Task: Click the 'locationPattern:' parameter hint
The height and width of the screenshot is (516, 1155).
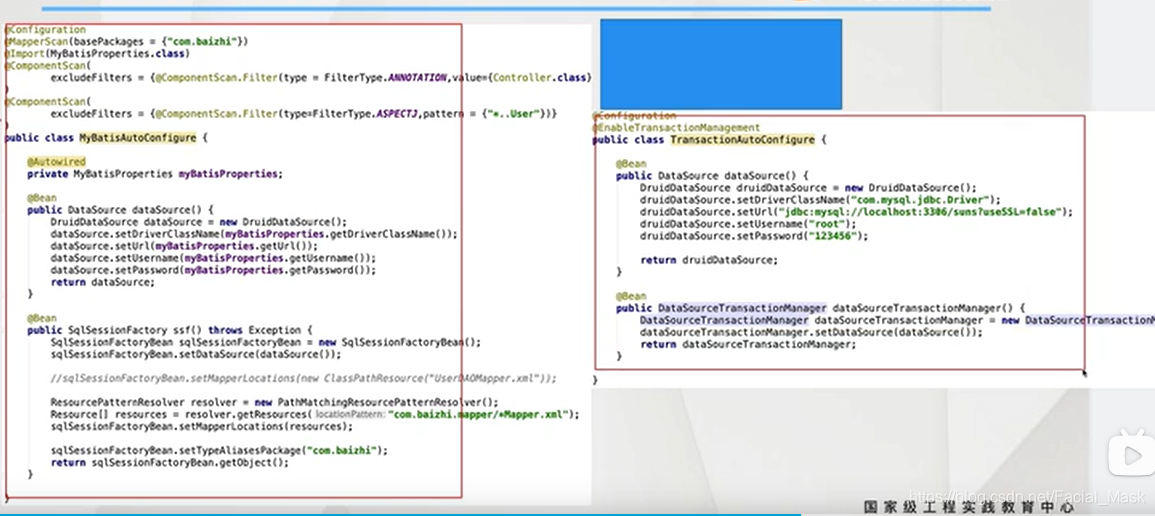Action: [x=350, y=415]
